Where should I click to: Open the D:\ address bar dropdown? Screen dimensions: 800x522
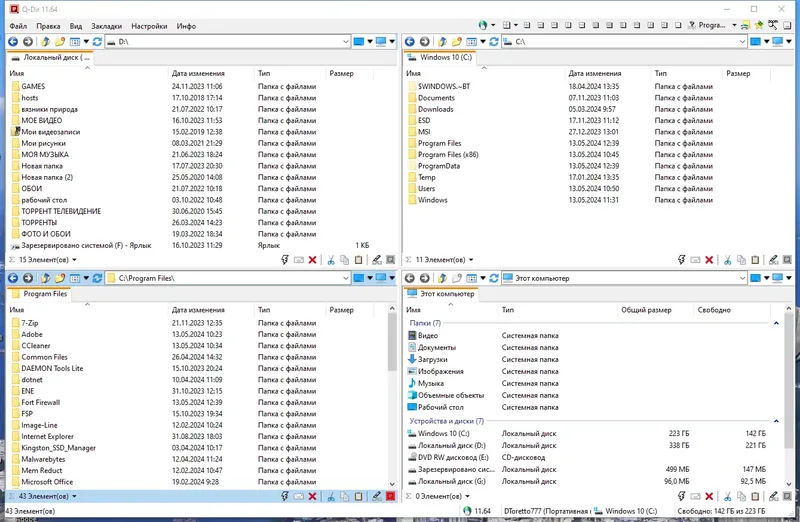pos(345,42)
